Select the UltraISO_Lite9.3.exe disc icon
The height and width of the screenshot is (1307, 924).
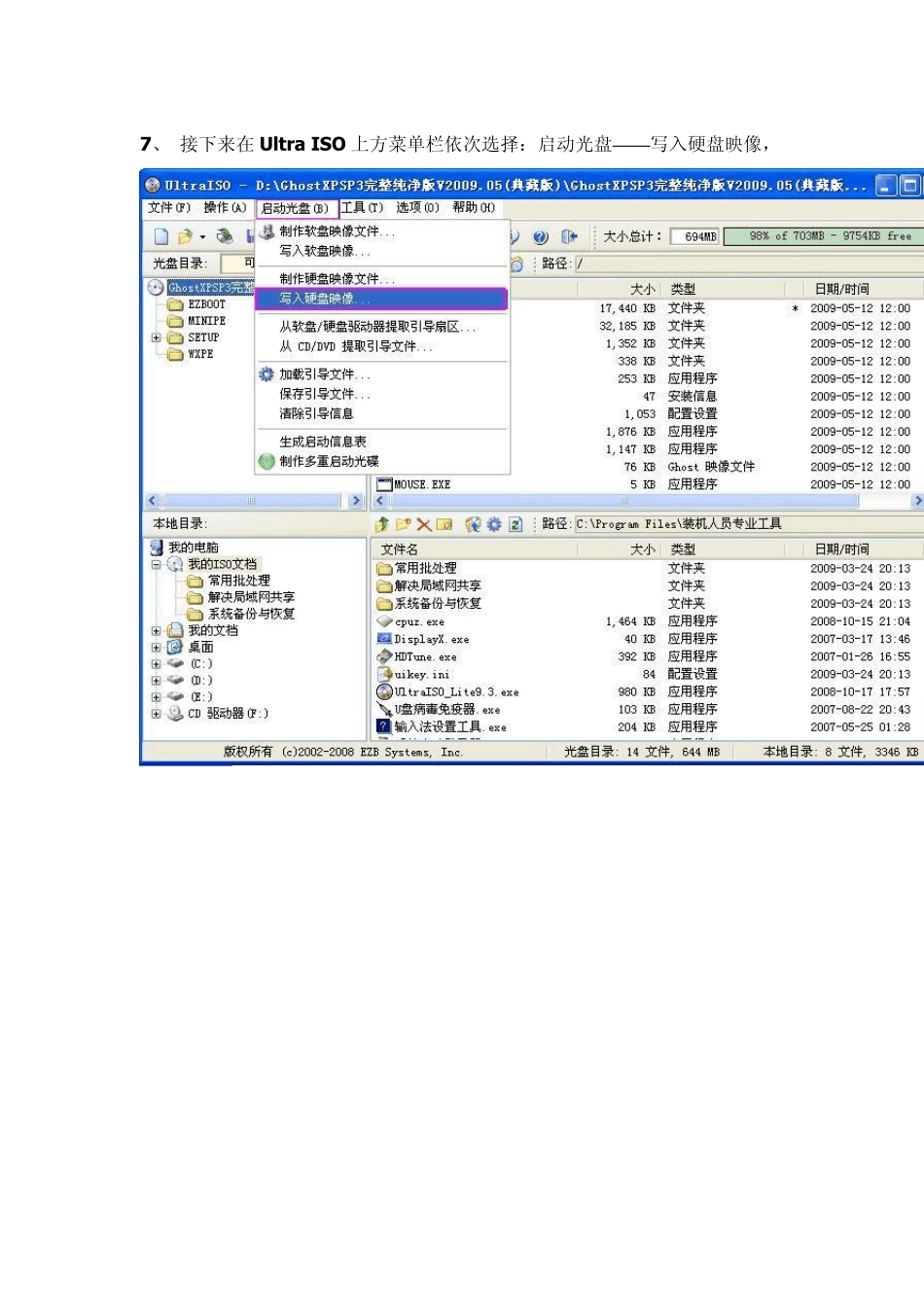coord(384,691)
